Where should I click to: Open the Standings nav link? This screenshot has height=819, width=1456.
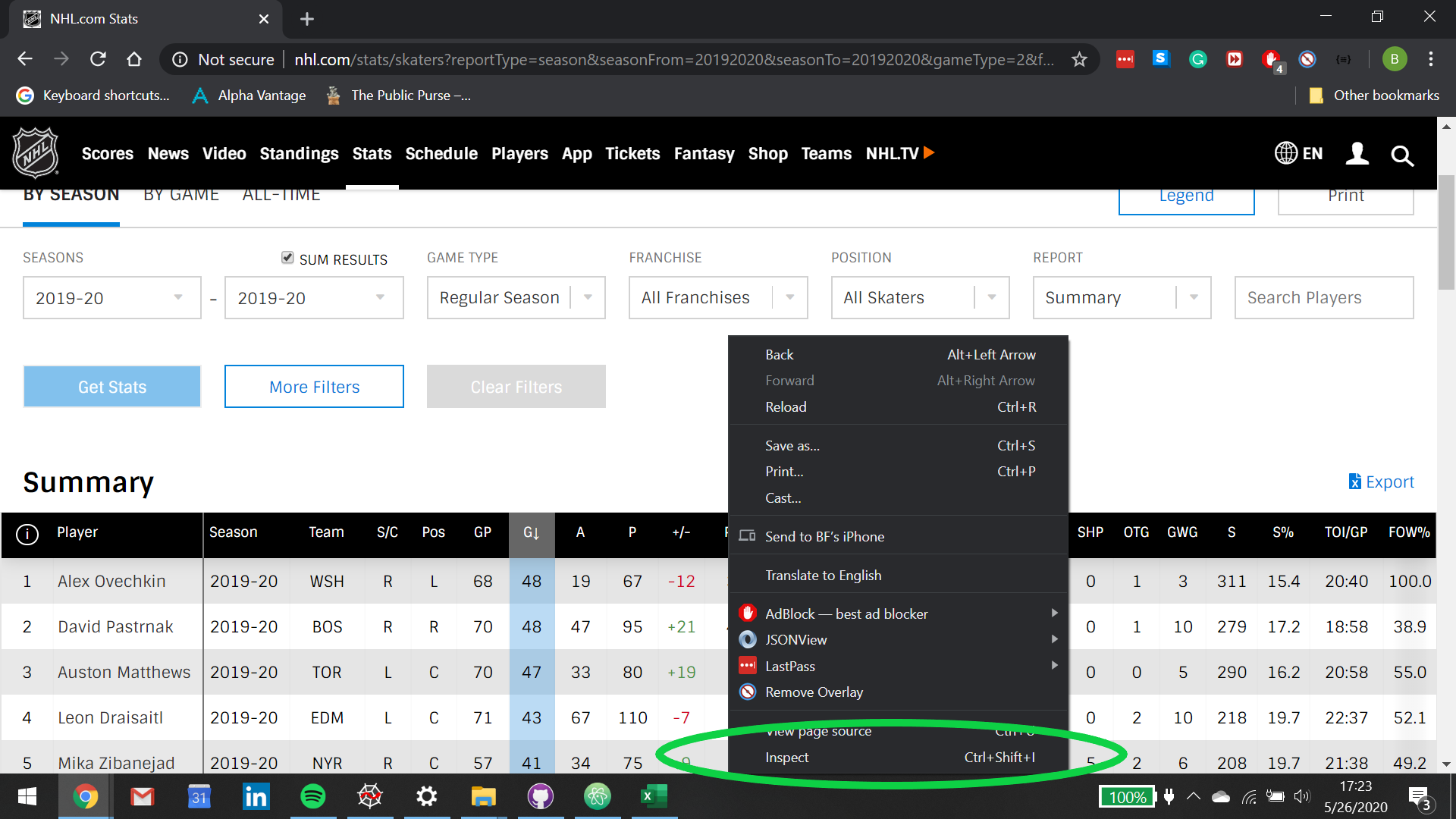[299, 153]
